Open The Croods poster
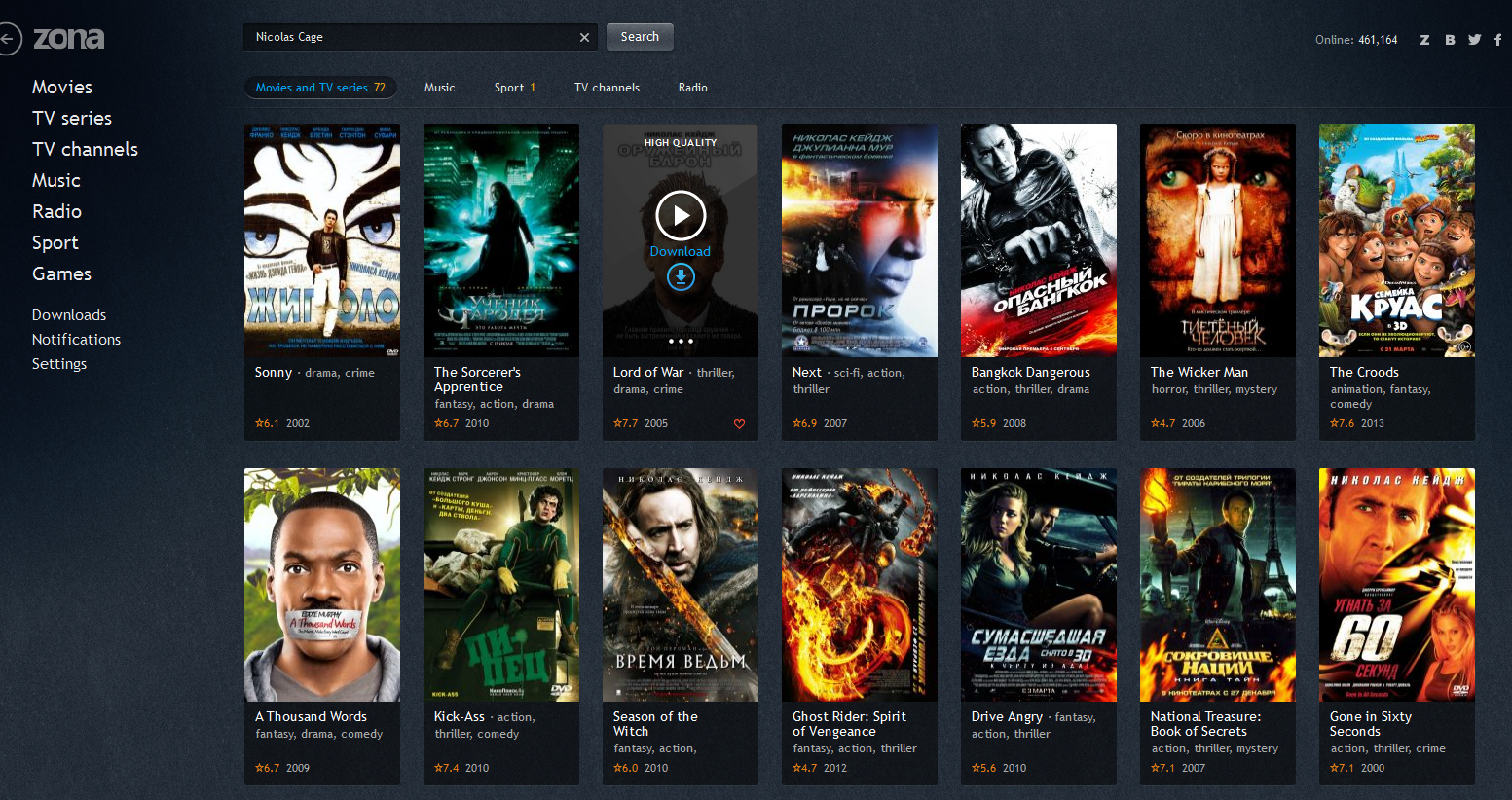Viewport: 1512px width, 800px height. pos(1397,240)
